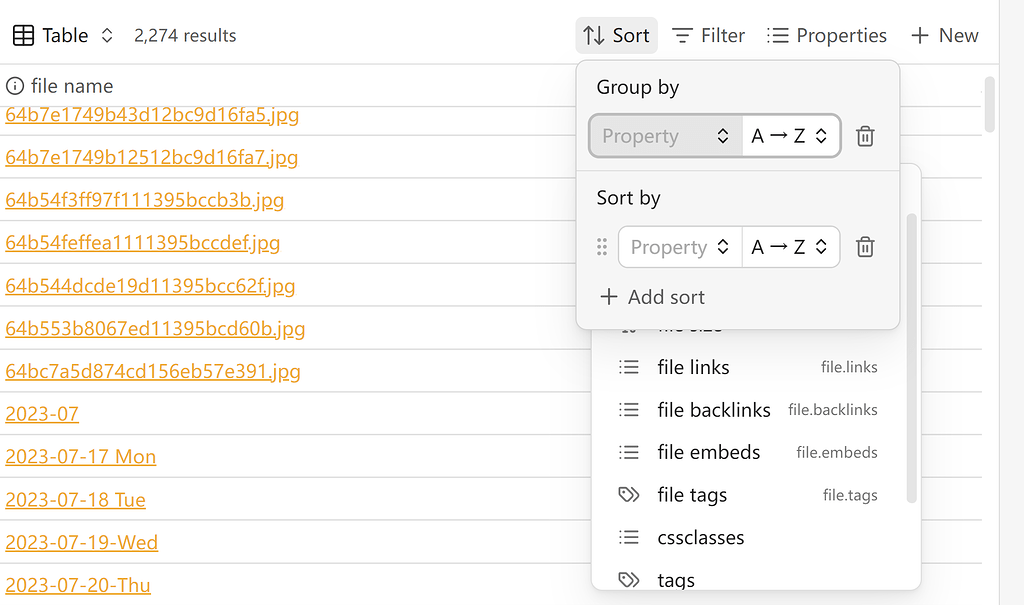Select the Group by Property dropdown
Screen dimensions: 1024x605
(665, 136)
